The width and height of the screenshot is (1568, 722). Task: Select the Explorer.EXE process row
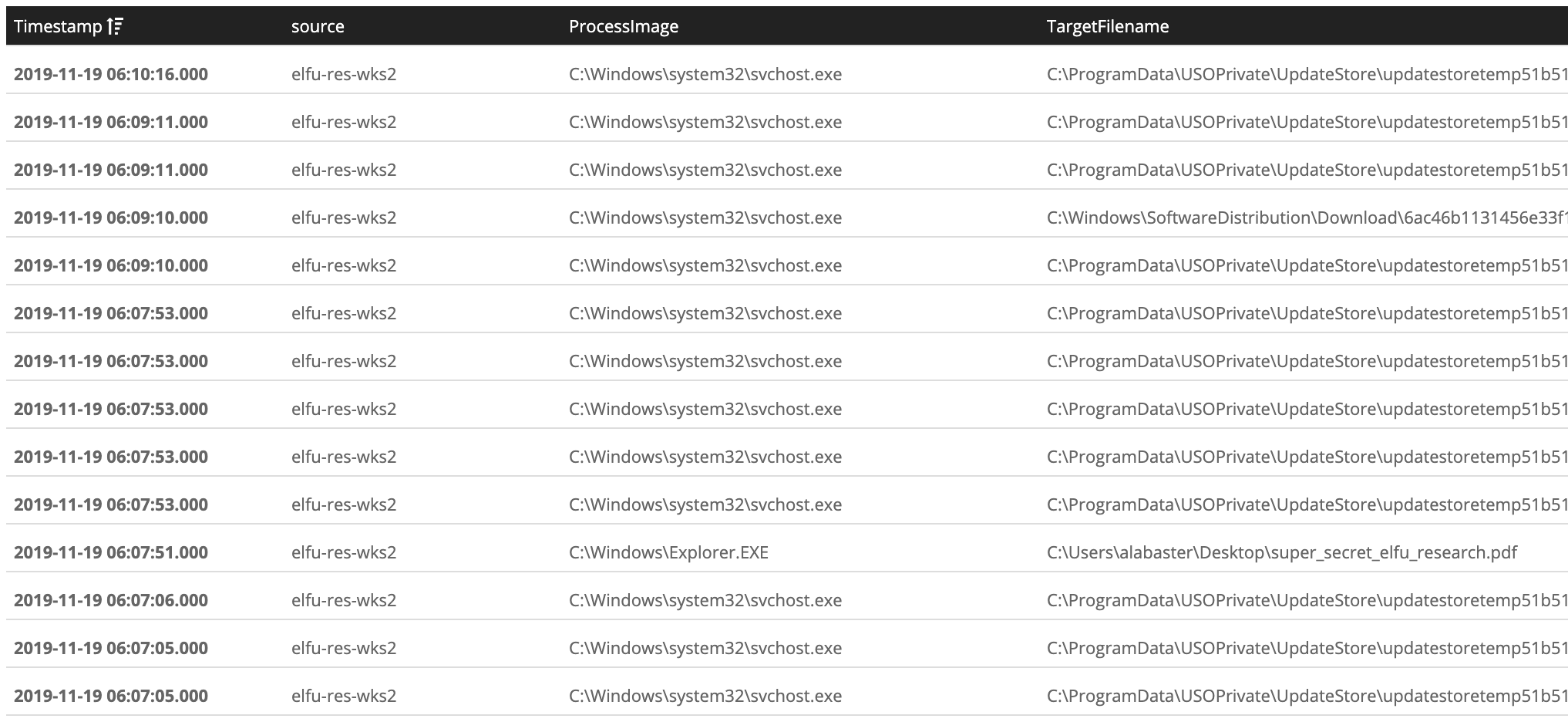[x=787, y=552]
